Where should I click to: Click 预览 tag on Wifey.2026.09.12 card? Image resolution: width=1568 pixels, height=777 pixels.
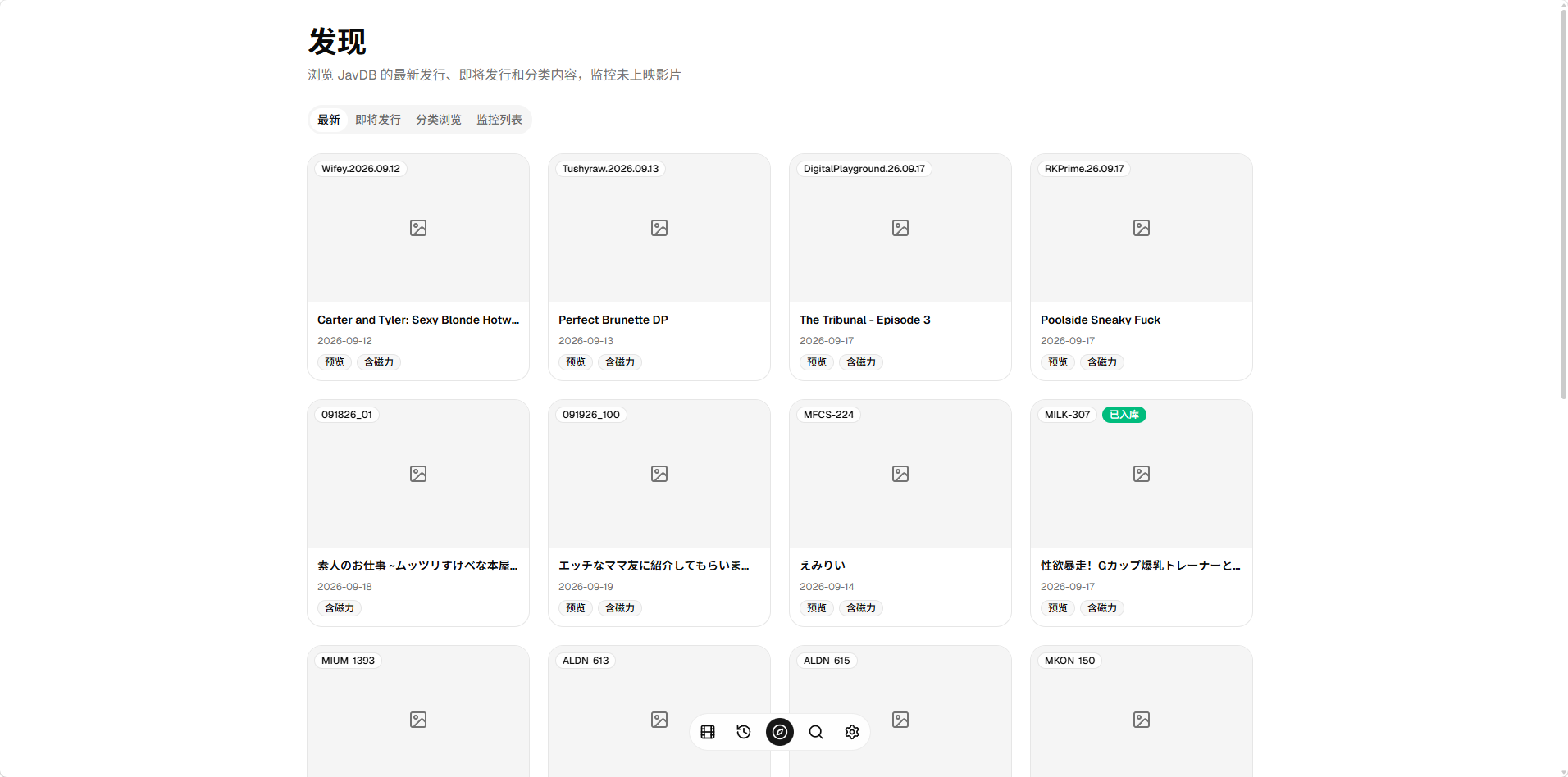(335, 362)
